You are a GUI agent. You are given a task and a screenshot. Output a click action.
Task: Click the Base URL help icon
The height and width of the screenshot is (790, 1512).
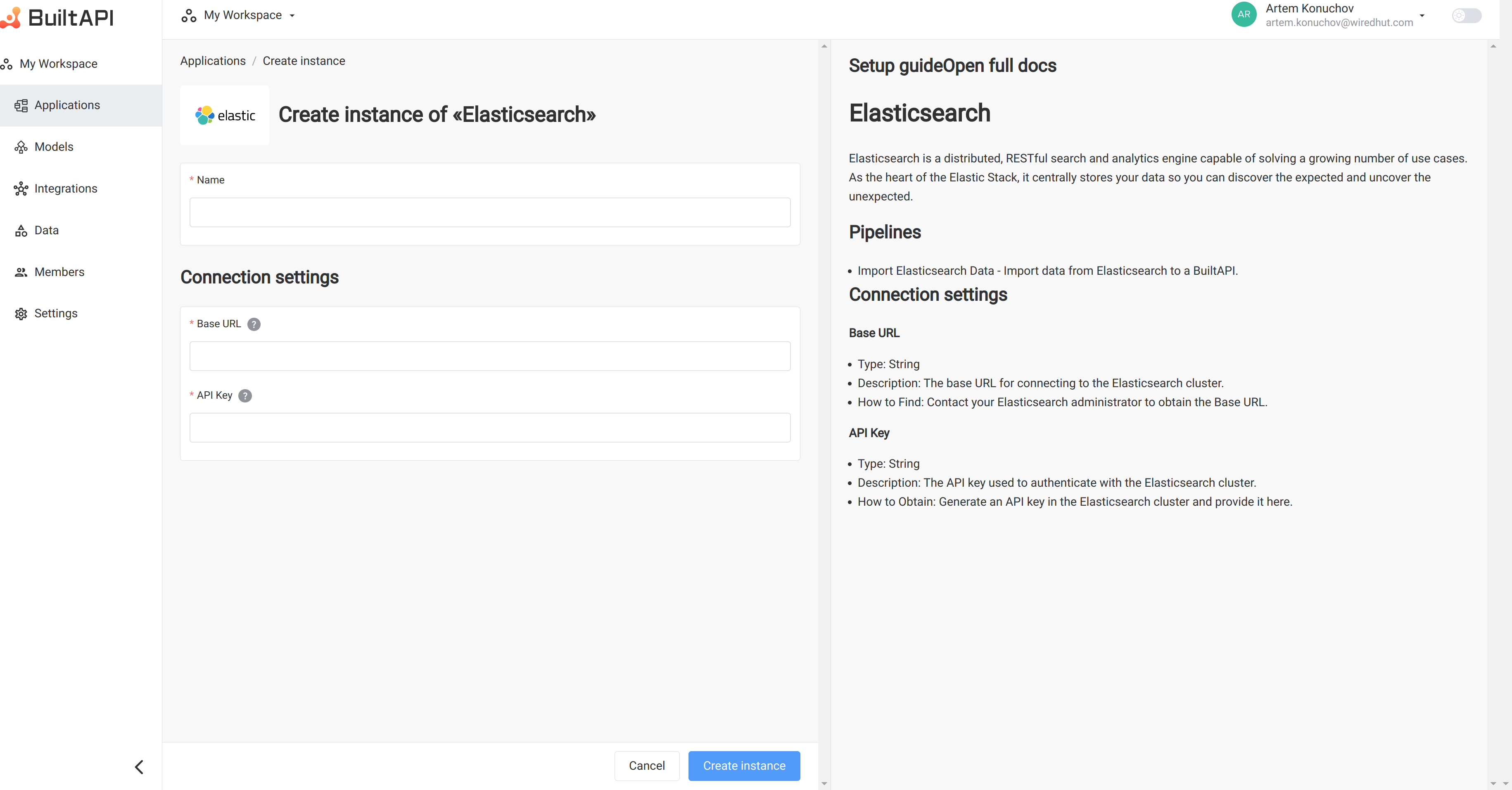(254, 324)
